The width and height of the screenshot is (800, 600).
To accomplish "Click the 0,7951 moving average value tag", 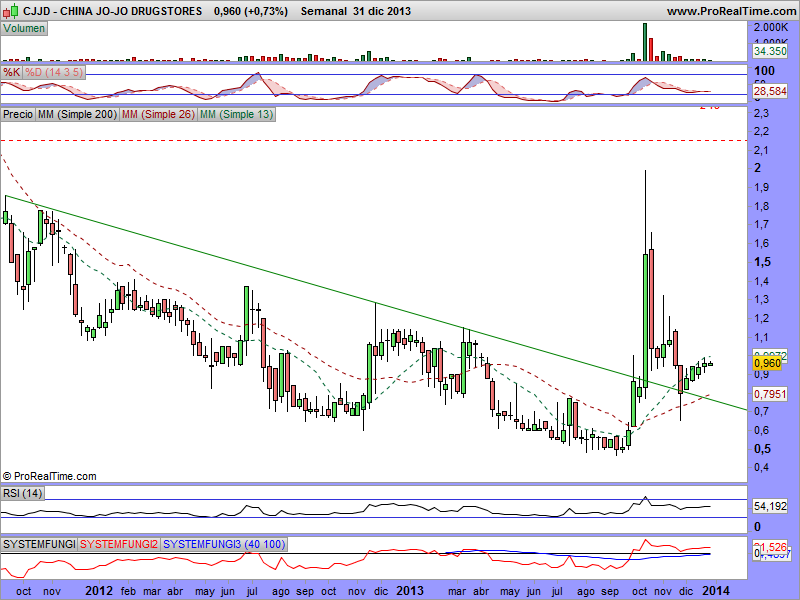I will point(770,394).
